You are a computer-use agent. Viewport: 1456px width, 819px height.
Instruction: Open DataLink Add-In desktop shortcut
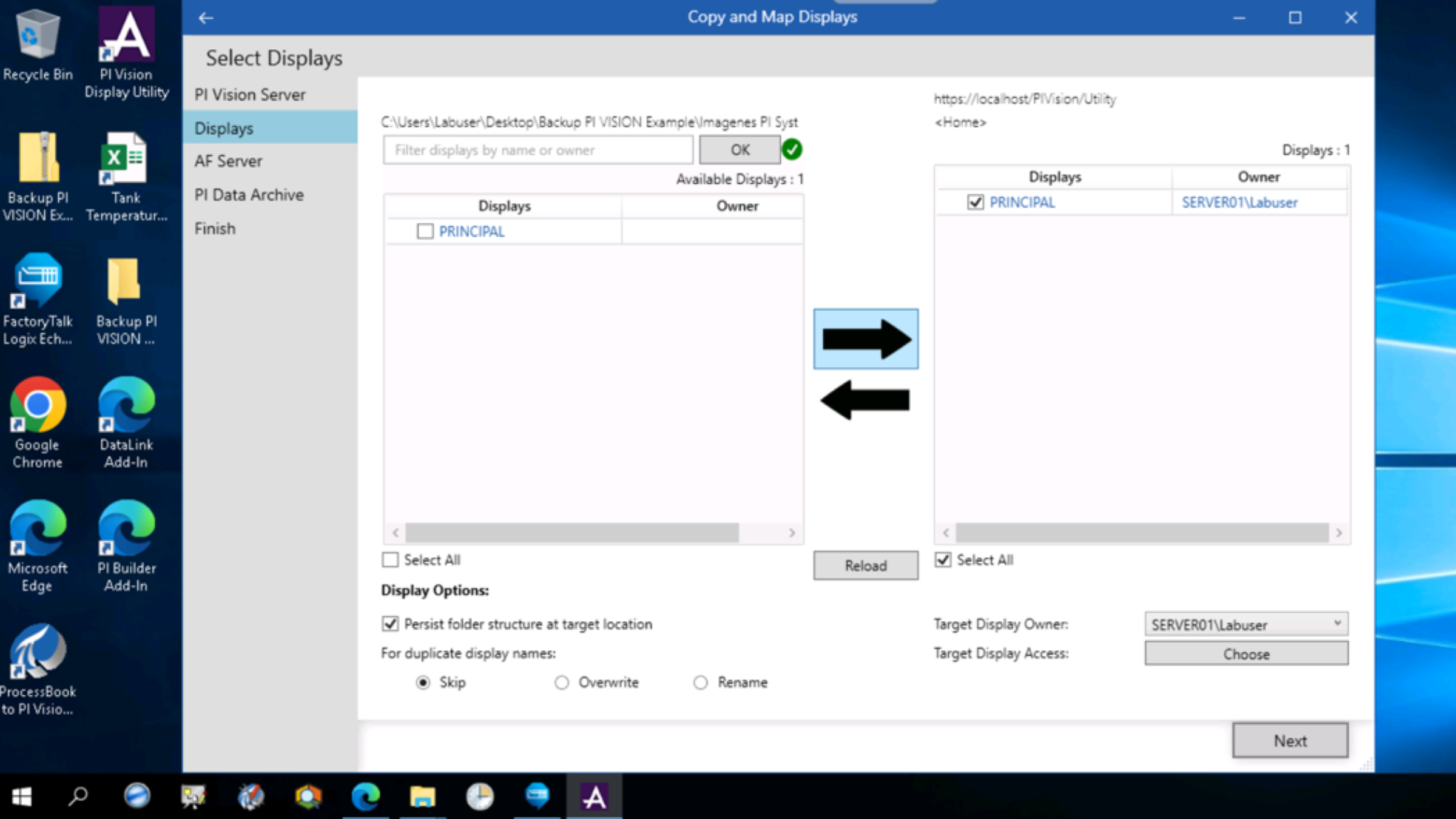click(x=126, y=423)
